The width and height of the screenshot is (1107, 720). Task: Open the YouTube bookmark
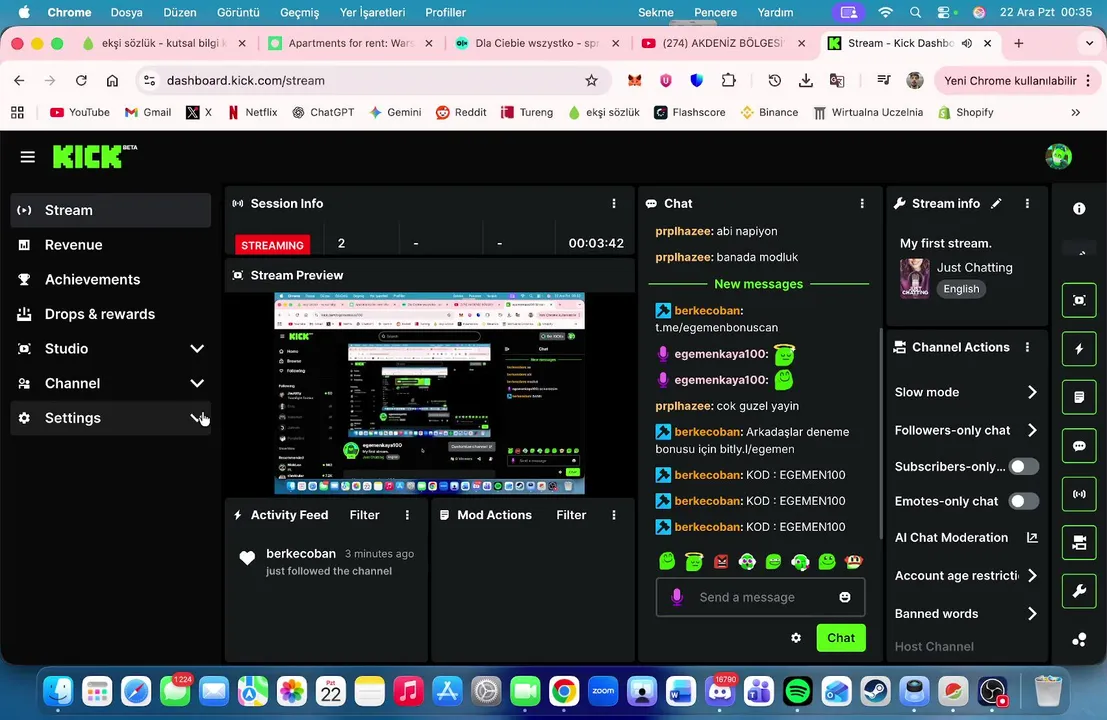[x=79, y=112]
